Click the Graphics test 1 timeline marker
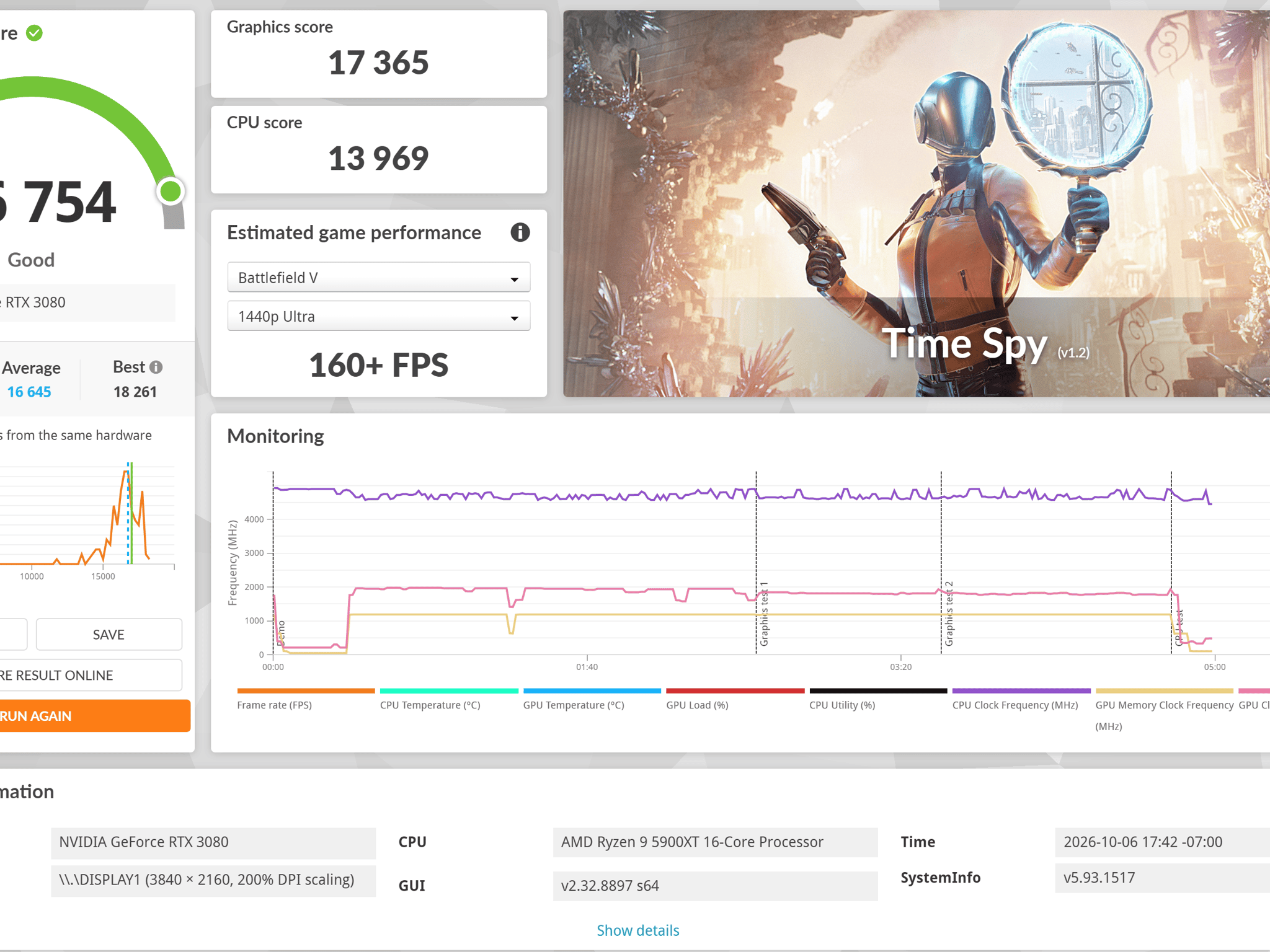Image resolution: width=1270 pixels, height=952 pixels. coord(764,614)
